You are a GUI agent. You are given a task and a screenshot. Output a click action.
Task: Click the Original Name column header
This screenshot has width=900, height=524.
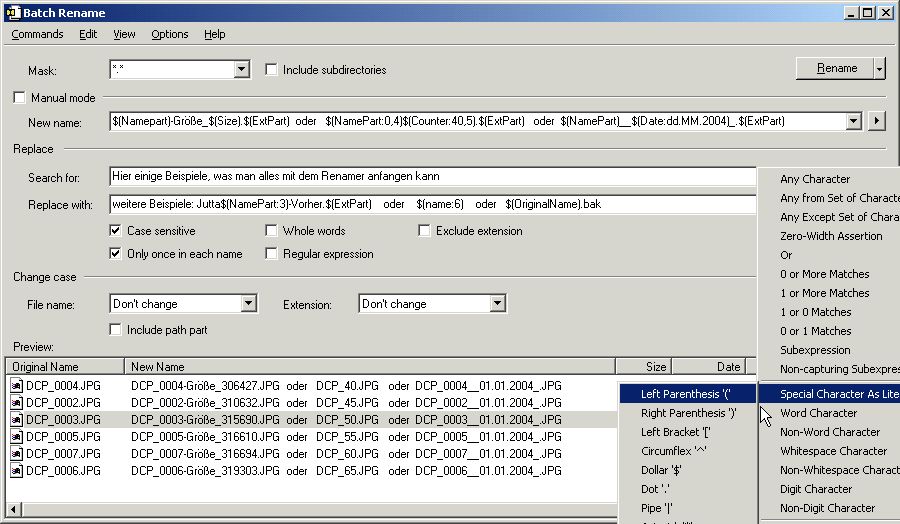click(x=65, y=366)
